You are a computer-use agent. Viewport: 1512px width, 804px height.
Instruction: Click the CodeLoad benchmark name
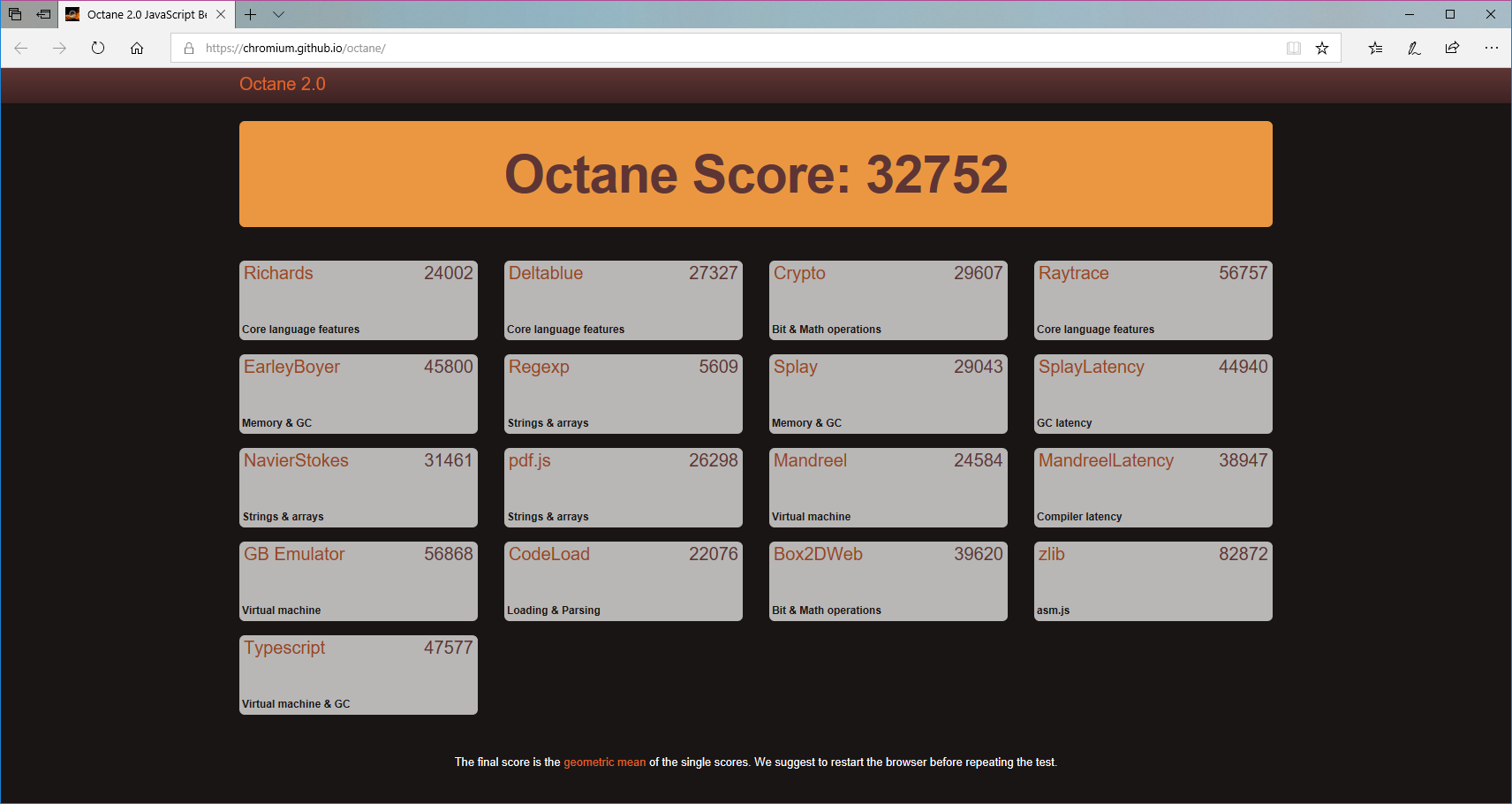pos(549,554)
